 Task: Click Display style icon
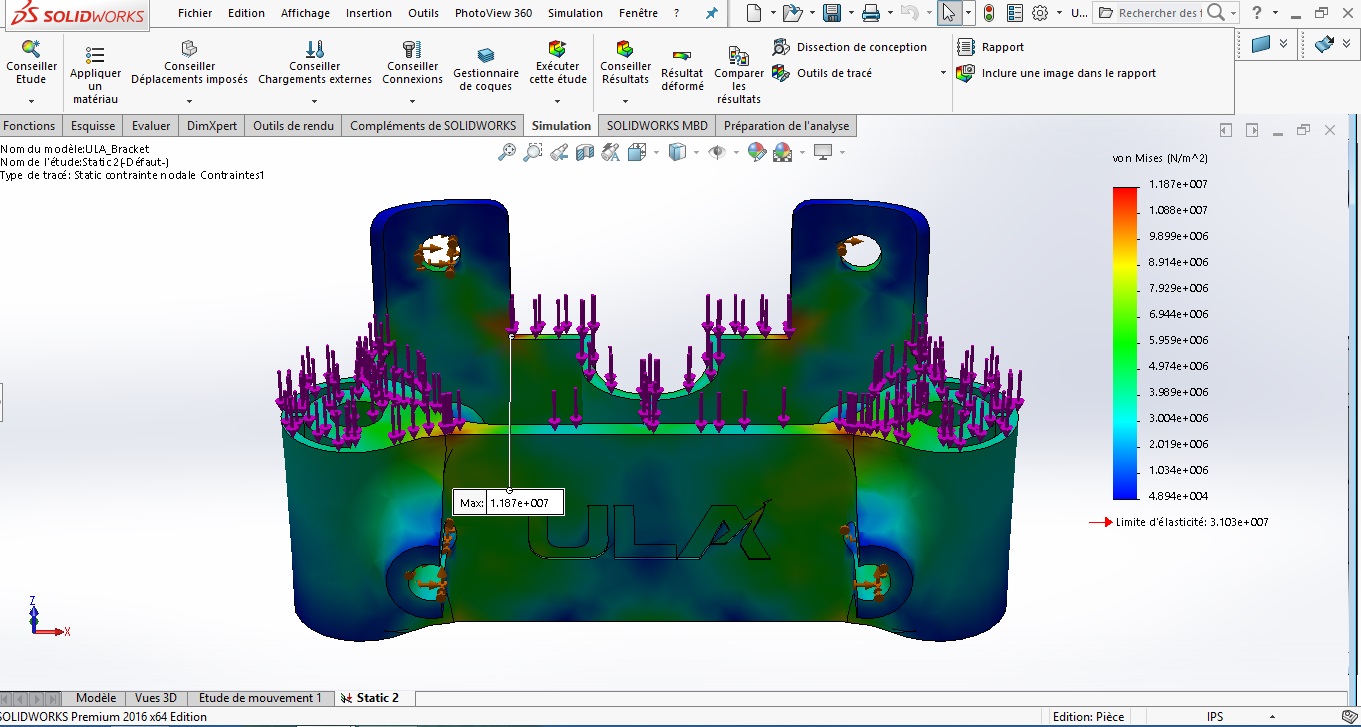(677, 152)
